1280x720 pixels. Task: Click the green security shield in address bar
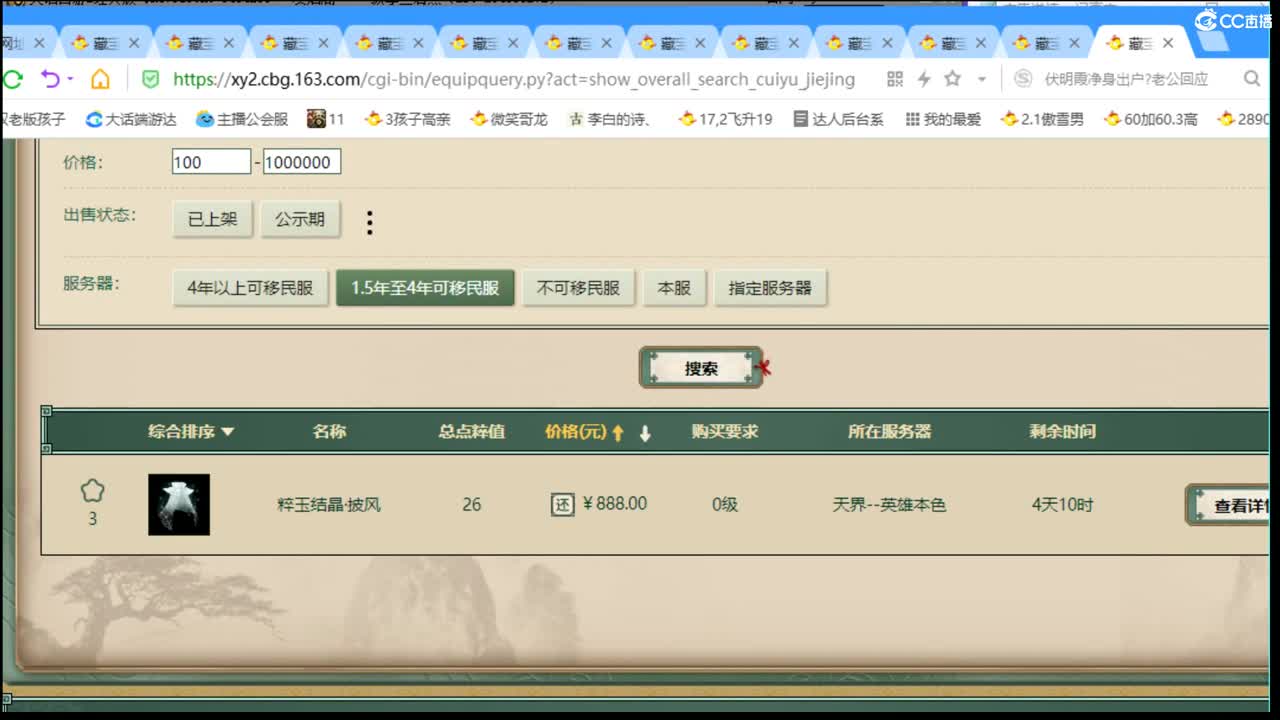click(150, 78)
